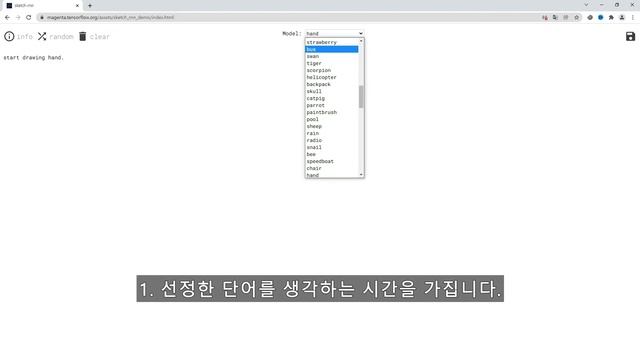Image resolution: width=640 pixels, height=360 pixels.
Task: Select sheep model
Action: coord(332,127)
